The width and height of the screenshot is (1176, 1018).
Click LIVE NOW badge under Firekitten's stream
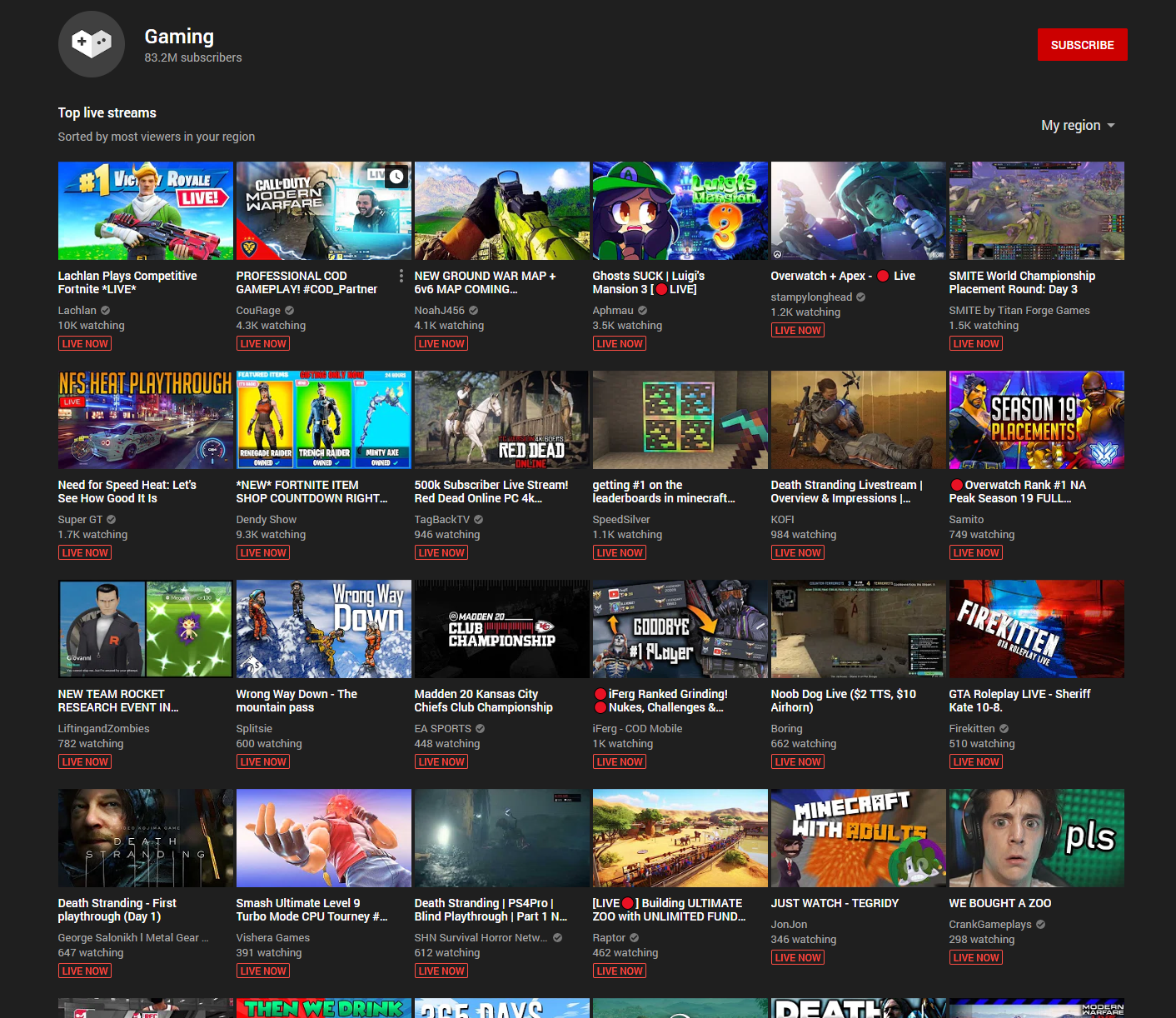coord(976,762)
